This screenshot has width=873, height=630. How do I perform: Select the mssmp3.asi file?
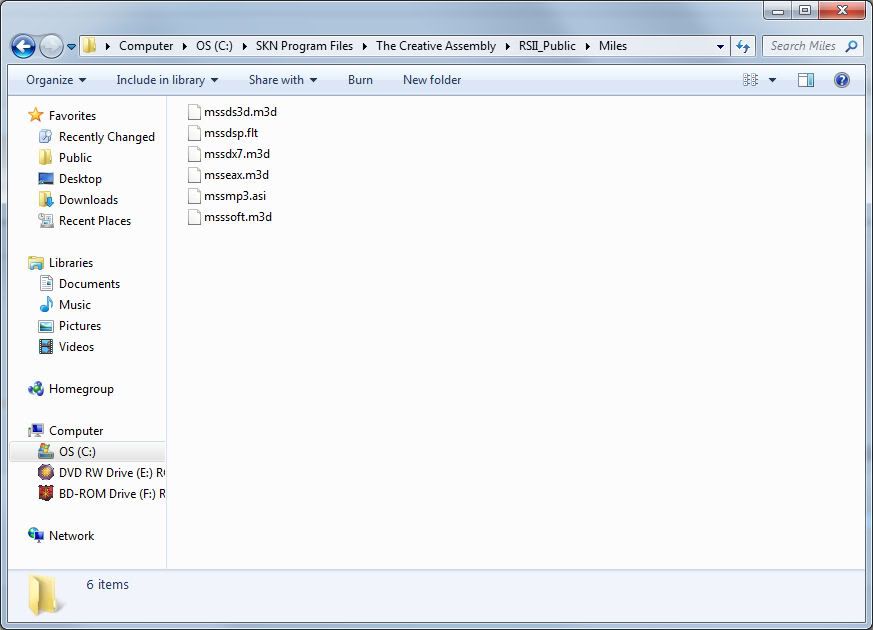coord(235,196)
